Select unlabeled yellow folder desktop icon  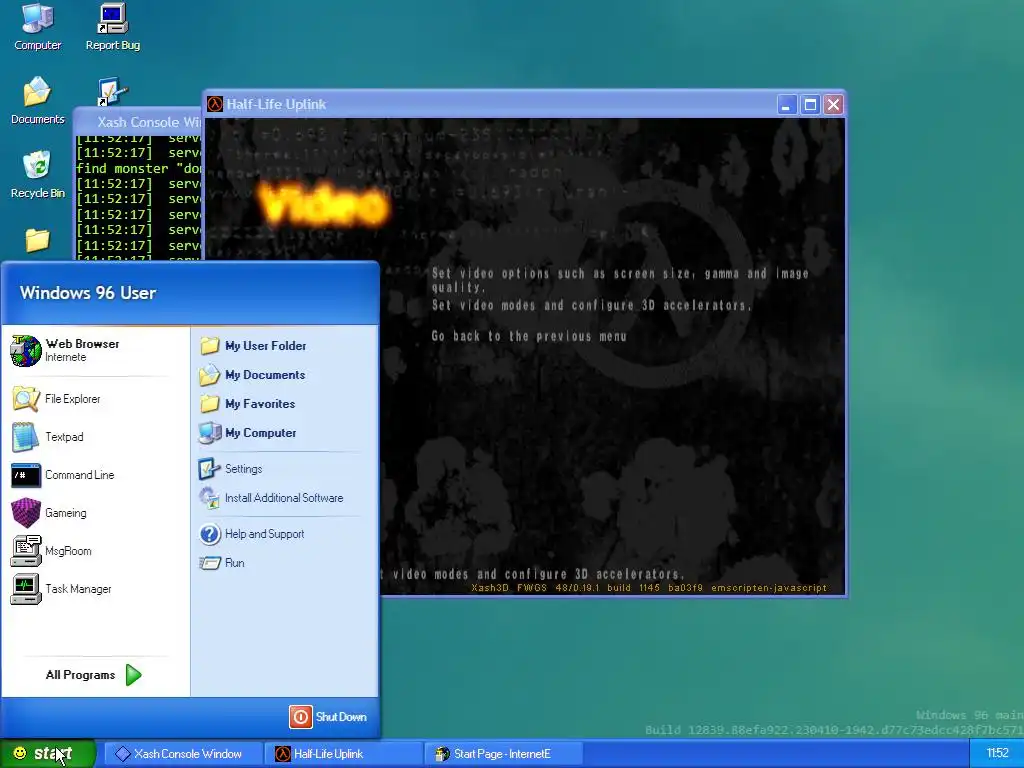[x=37, y=240]
